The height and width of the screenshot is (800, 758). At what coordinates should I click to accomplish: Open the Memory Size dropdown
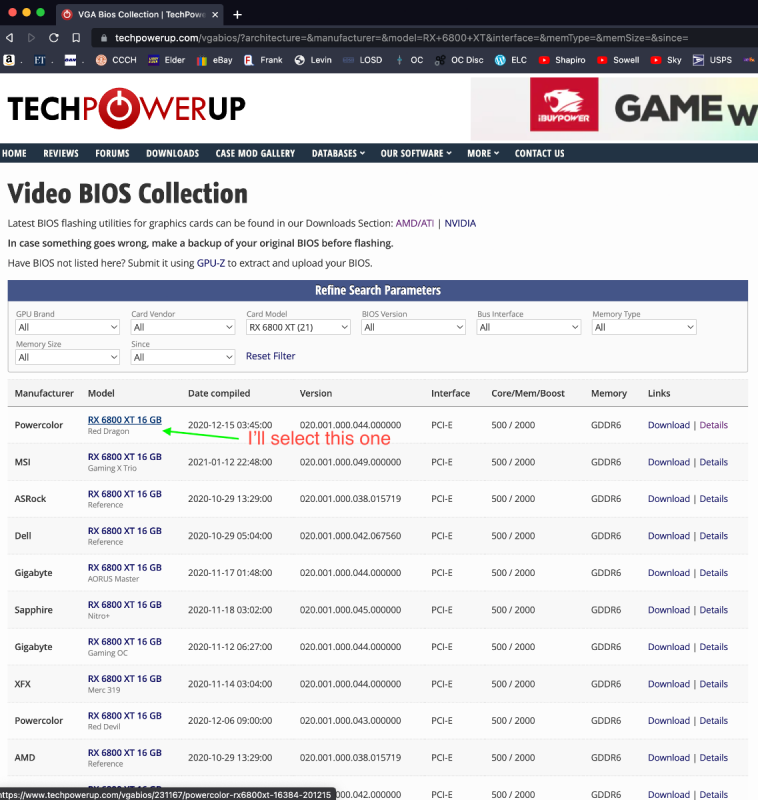tap(67, 357)
